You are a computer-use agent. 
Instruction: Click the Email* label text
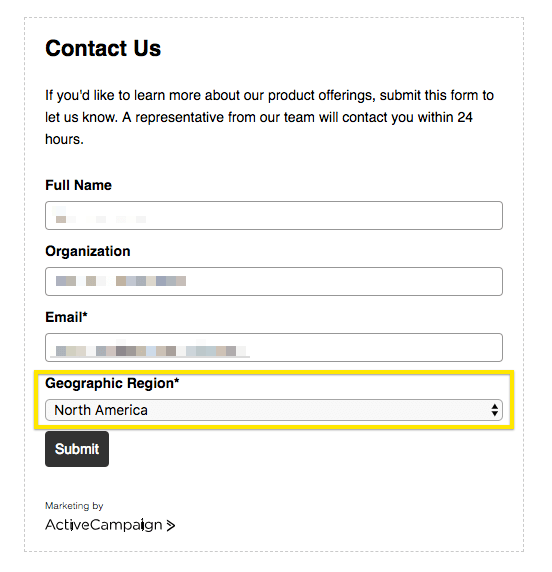tap(66, 317)
